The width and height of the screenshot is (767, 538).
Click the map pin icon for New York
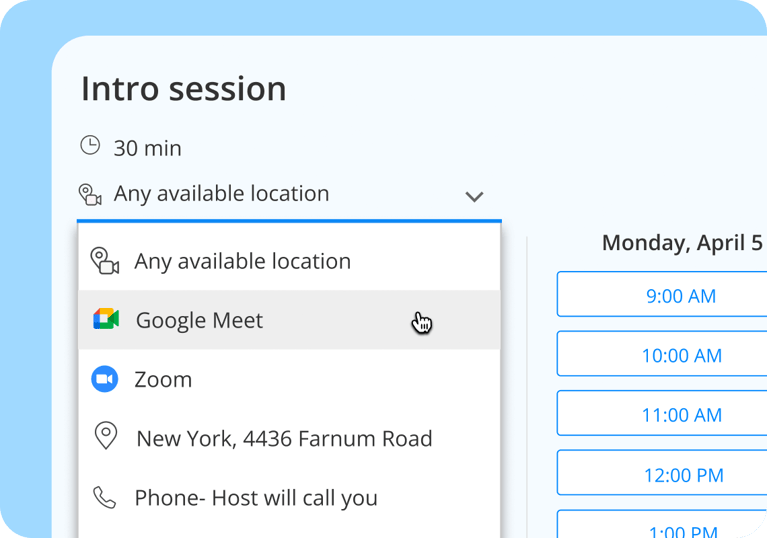105,437
